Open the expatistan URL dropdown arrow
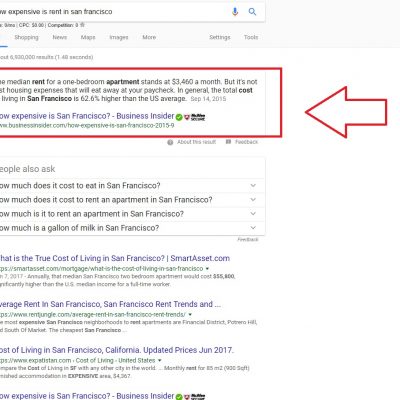This screenshot has height=400, width=400. coord(160,361)
